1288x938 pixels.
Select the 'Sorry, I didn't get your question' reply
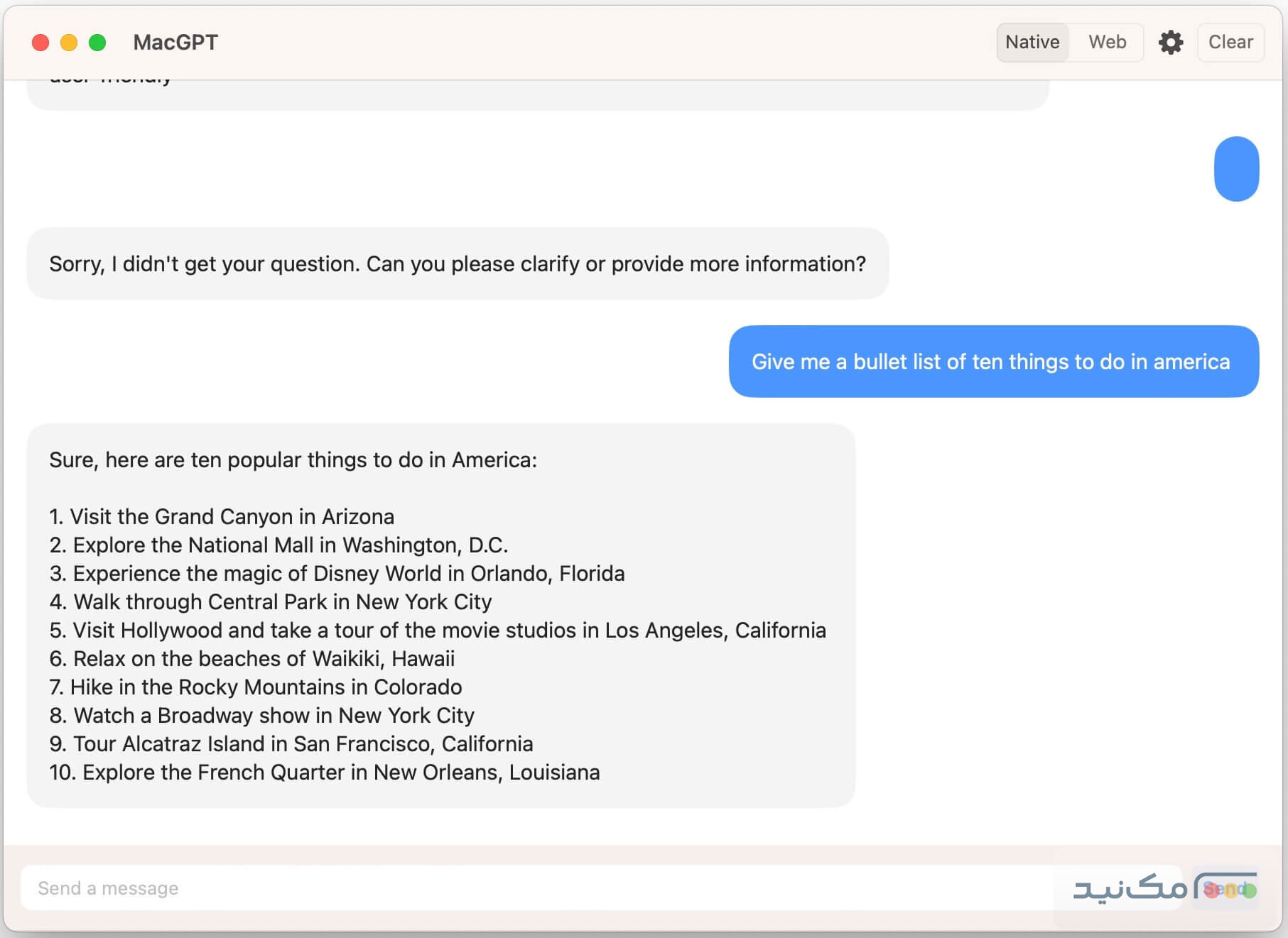click(457, 264)
